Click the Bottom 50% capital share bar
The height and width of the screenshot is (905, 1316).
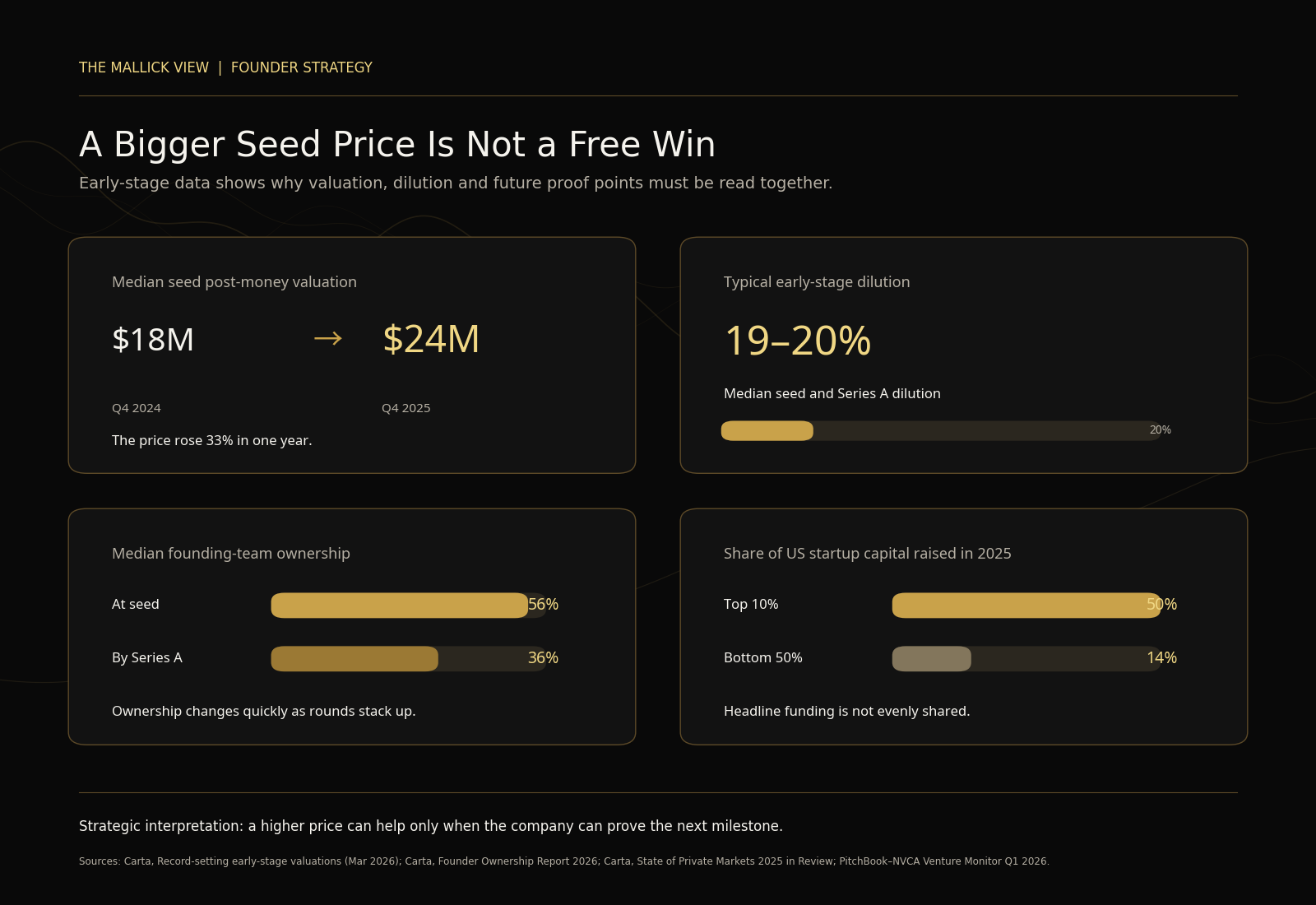pos(1026,658)
